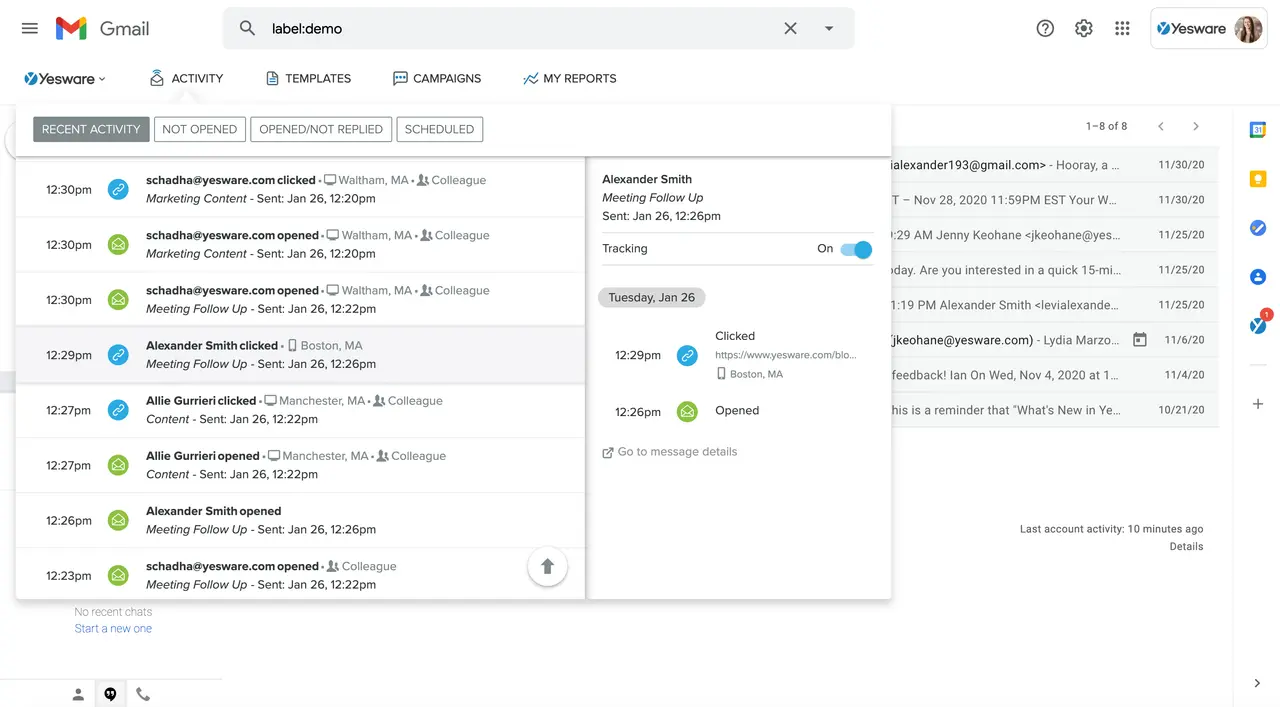Image resolution: width=1280 pixels, height=707 pixels.
Task: Select the Scheduled filter
Action: (439, 129)
